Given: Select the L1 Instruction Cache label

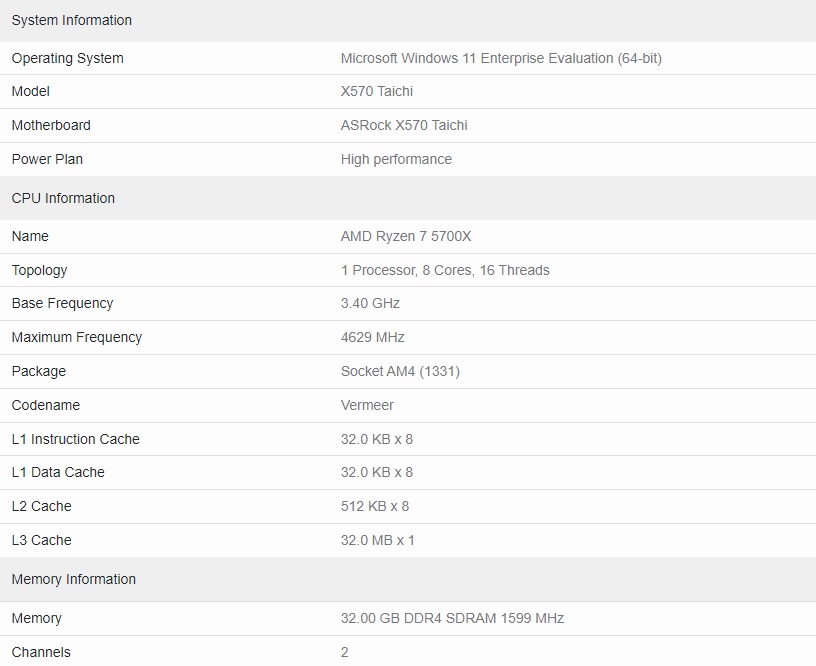Looking at the screenshot, I should click(x=75, y=439).
